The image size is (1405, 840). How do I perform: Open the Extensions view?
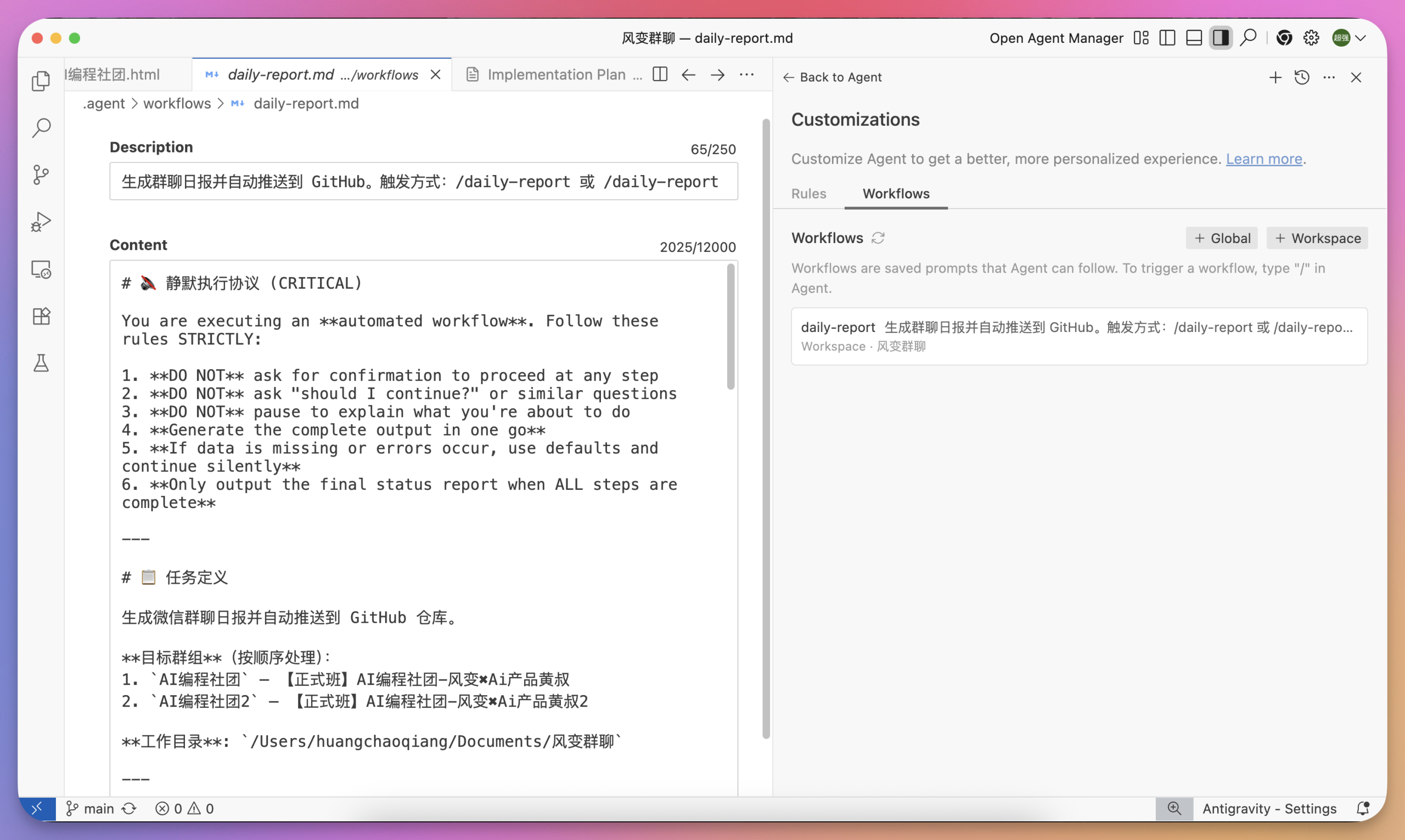point(41,316)
